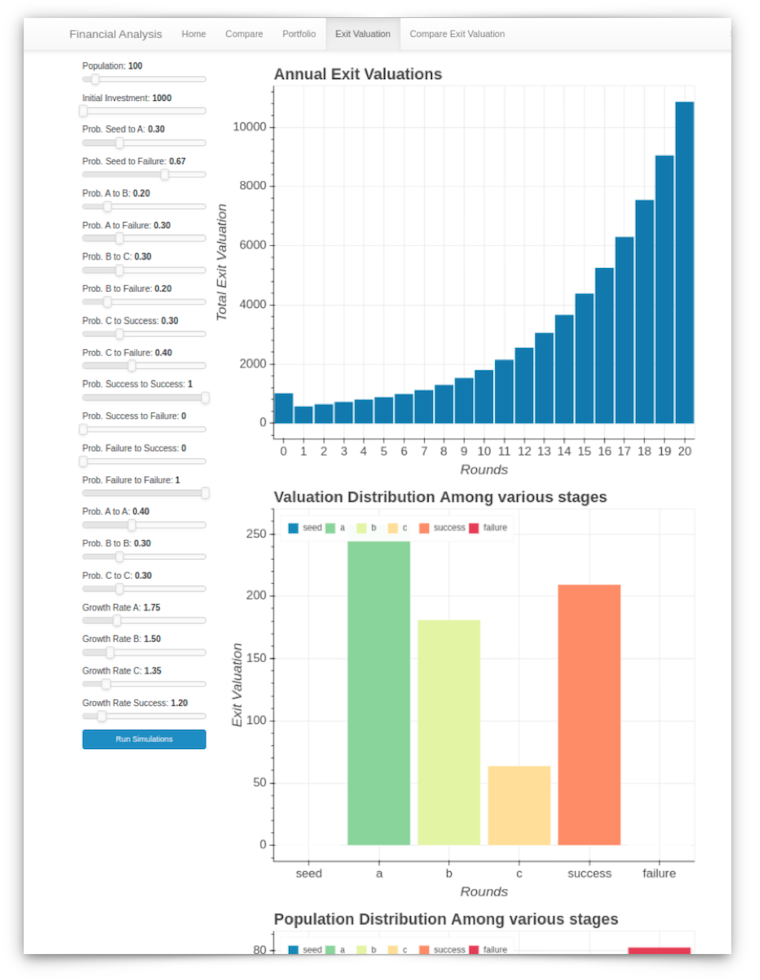The image size is (760, 980).
Task: Click the 'Annual Exit Valuations' chart title
Action: pyautogui.click(x=358, y=74)
